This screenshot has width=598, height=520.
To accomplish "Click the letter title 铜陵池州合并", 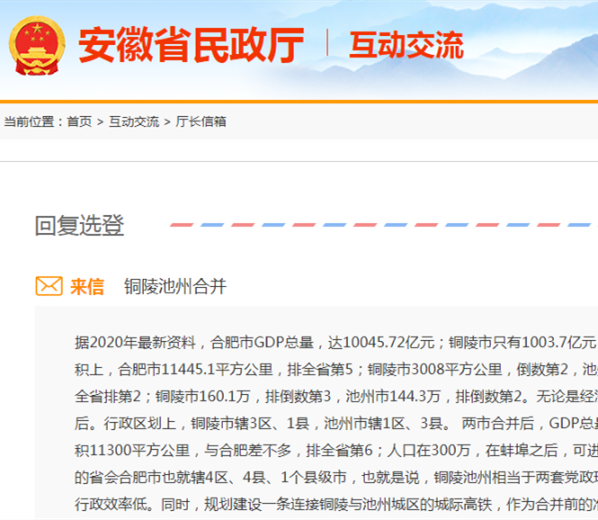I will [175, 286].
